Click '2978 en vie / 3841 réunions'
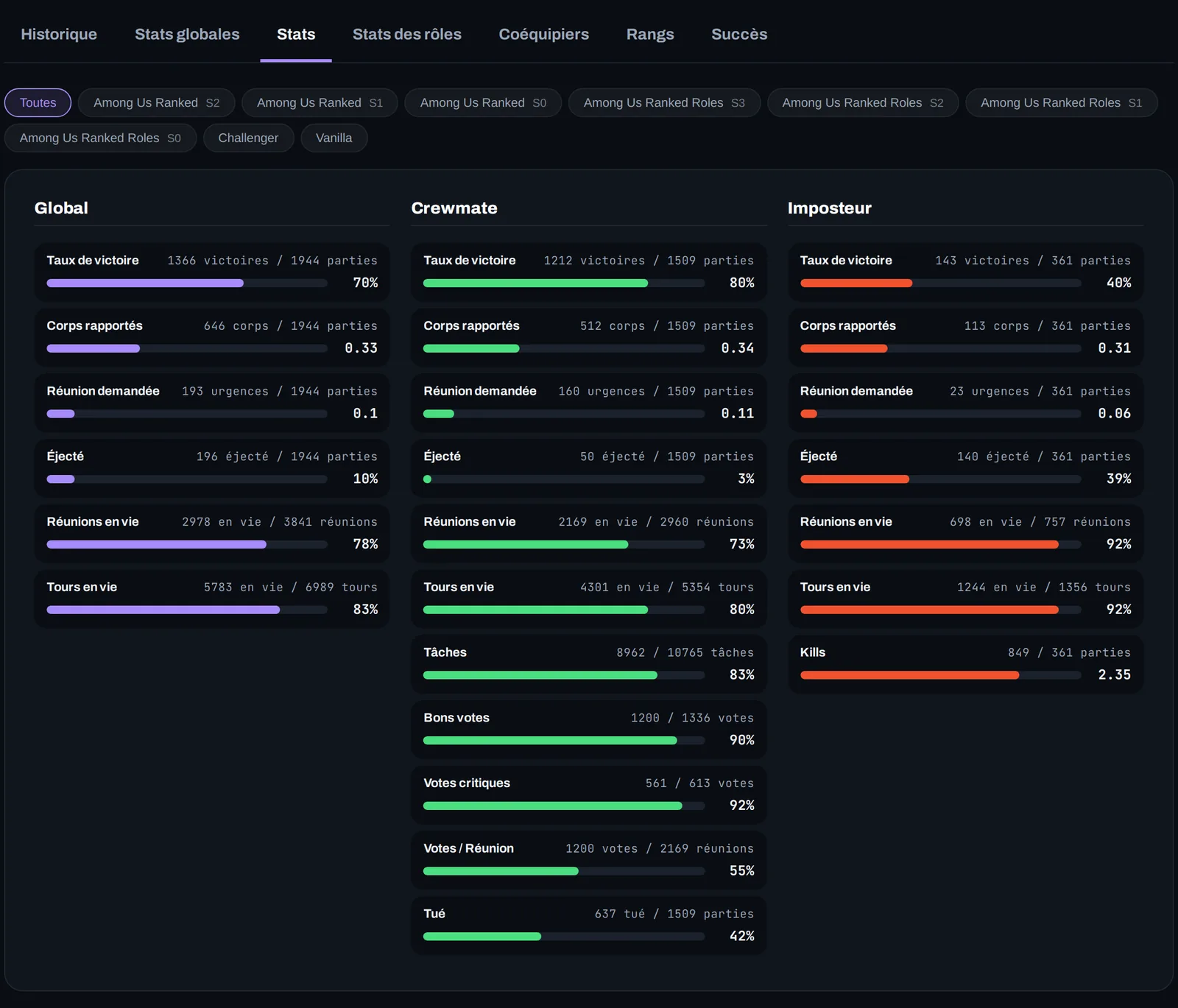 (x=280, y=522)
